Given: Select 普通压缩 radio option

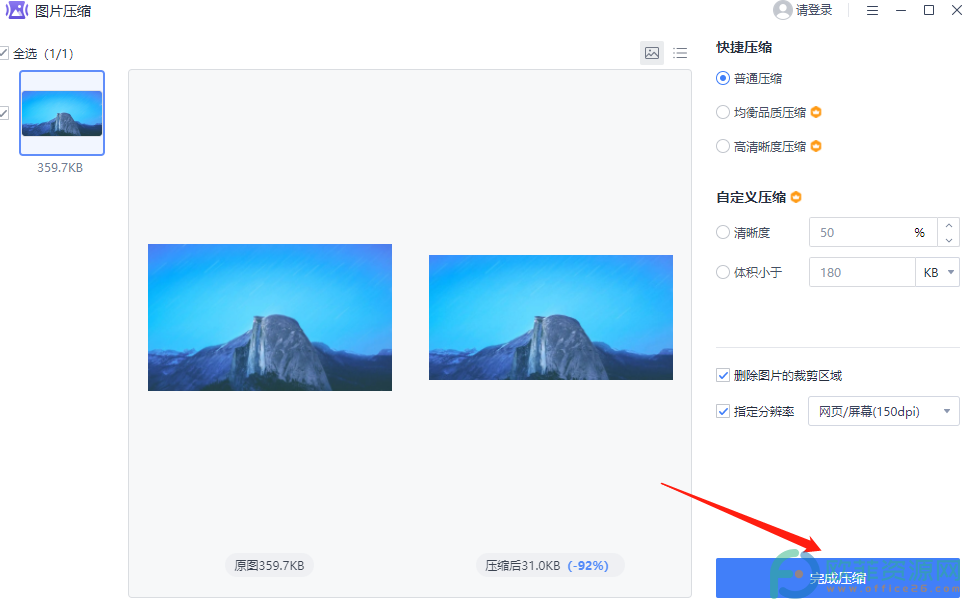Looking at the screenshot, I should [723, 79].
